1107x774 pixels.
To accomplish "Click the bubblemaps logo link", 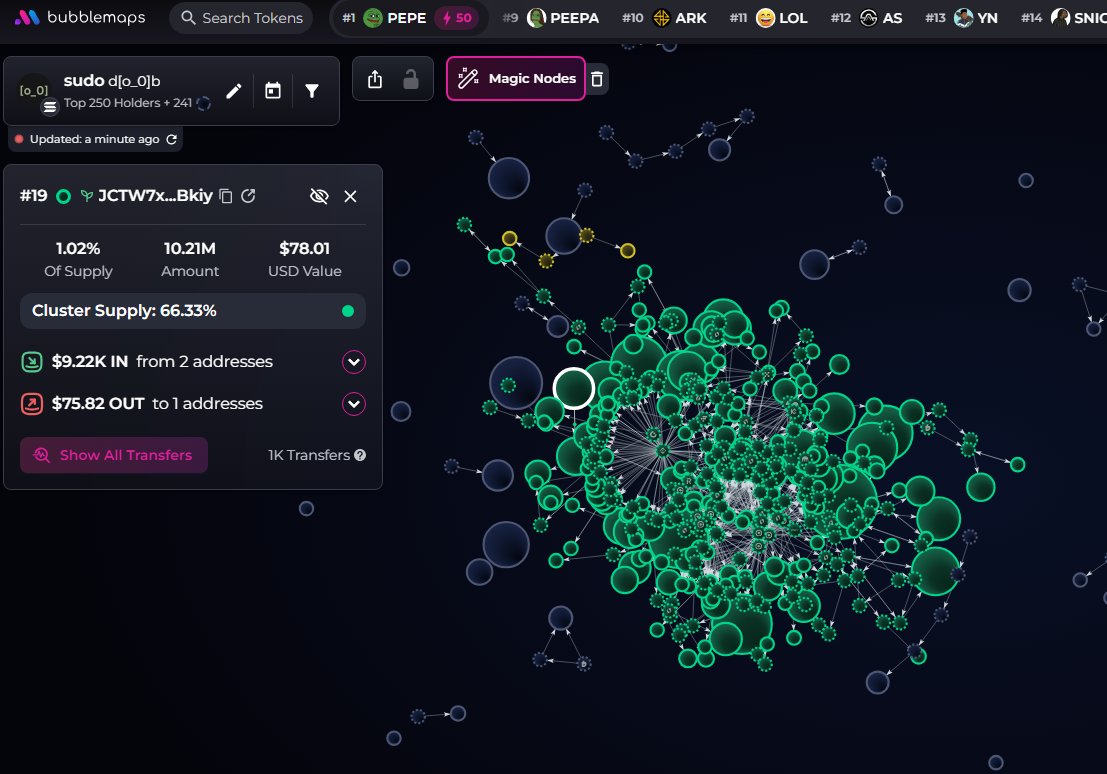I will click(80, 18).
